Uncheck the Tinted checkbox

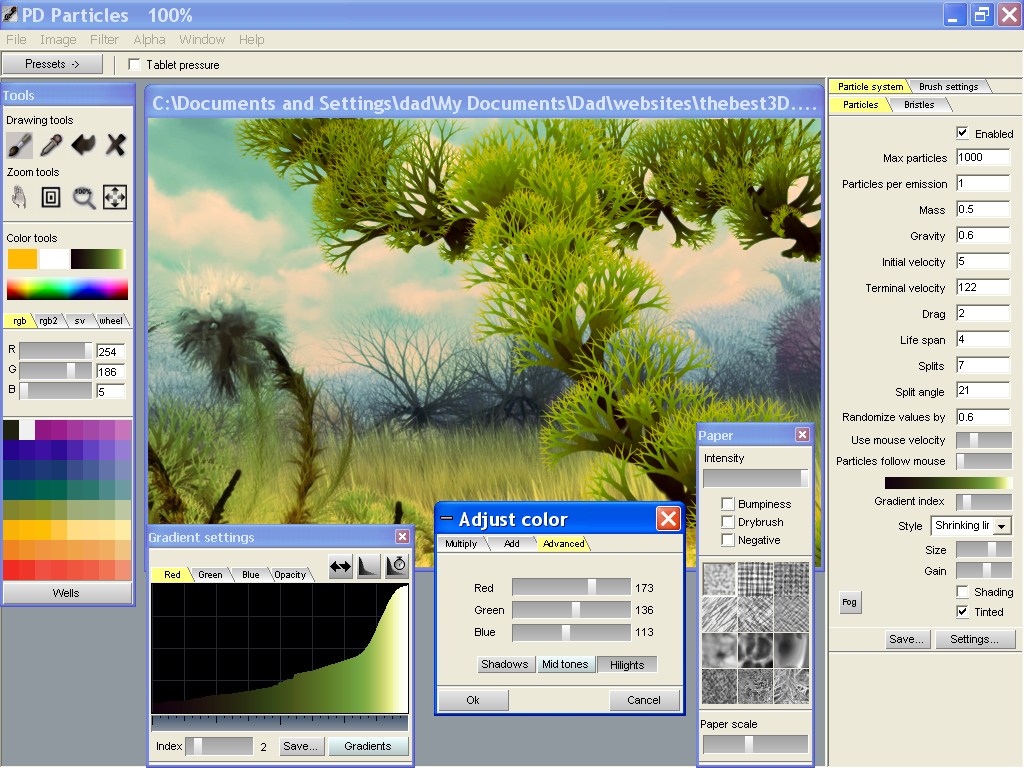tap(962, 611)
